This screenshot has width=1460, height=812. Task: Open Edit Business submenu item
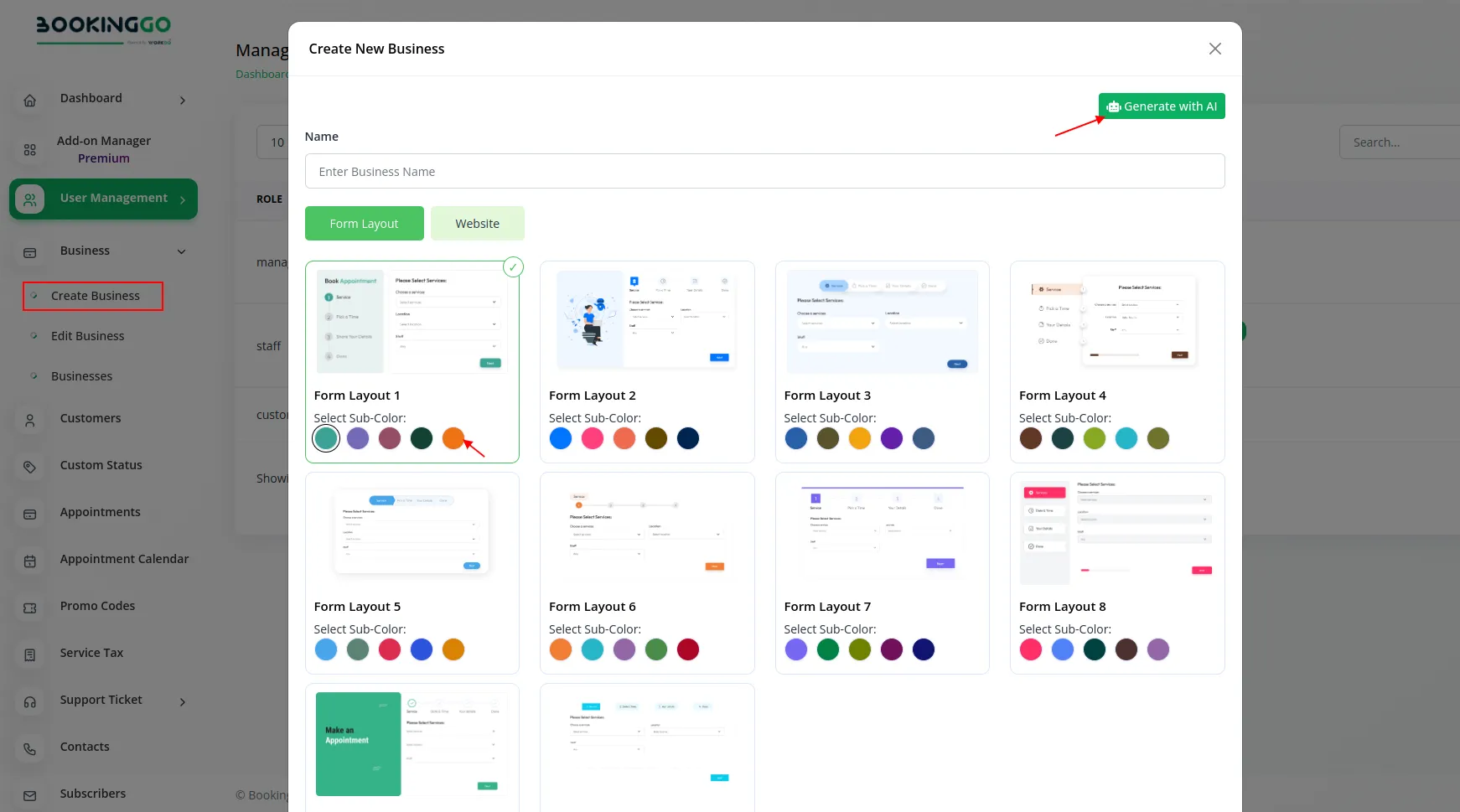[87, 336]
